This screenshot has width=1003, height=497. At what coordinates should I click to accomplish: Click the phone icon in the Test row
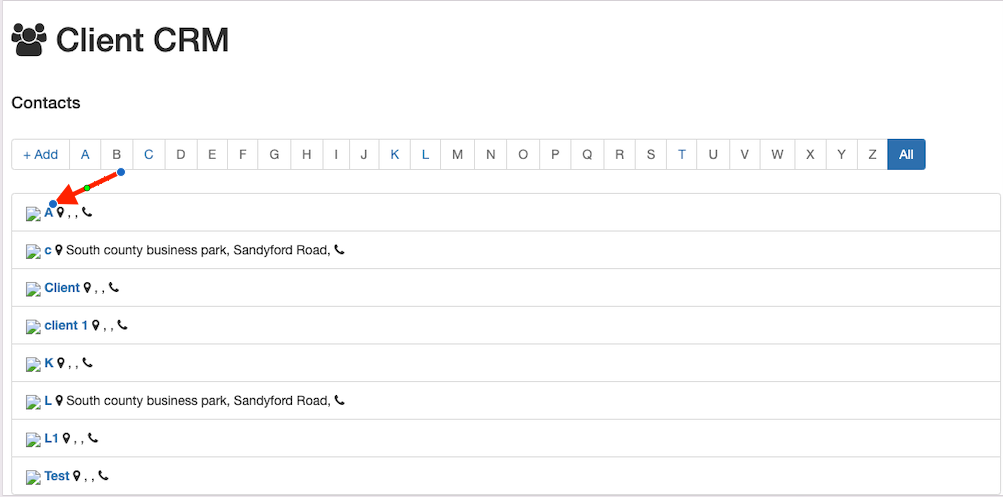coord(103,476)
